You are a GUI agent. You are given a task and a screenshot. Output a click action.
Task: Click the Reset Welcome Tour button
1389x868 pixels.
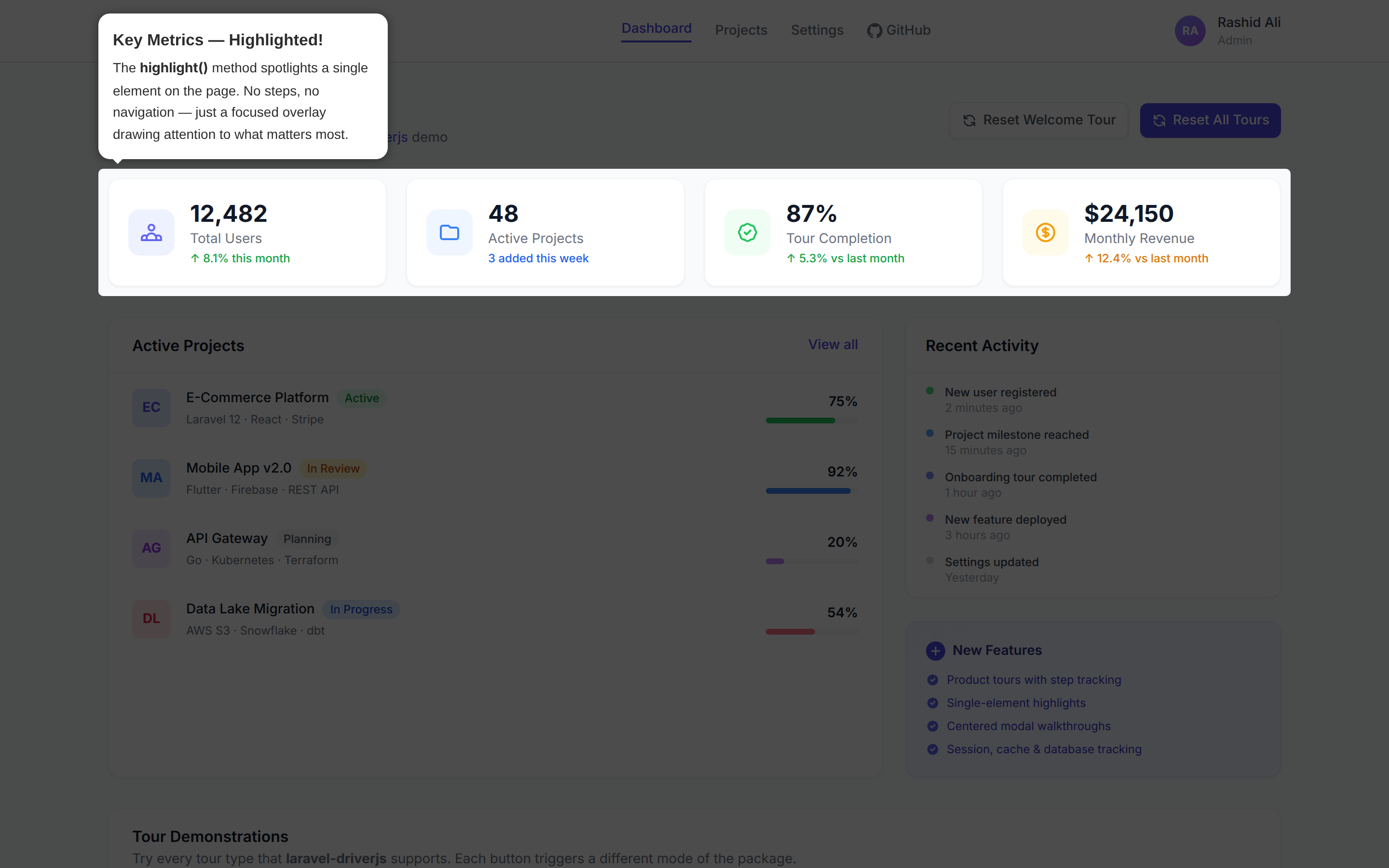click(1038, 121)
